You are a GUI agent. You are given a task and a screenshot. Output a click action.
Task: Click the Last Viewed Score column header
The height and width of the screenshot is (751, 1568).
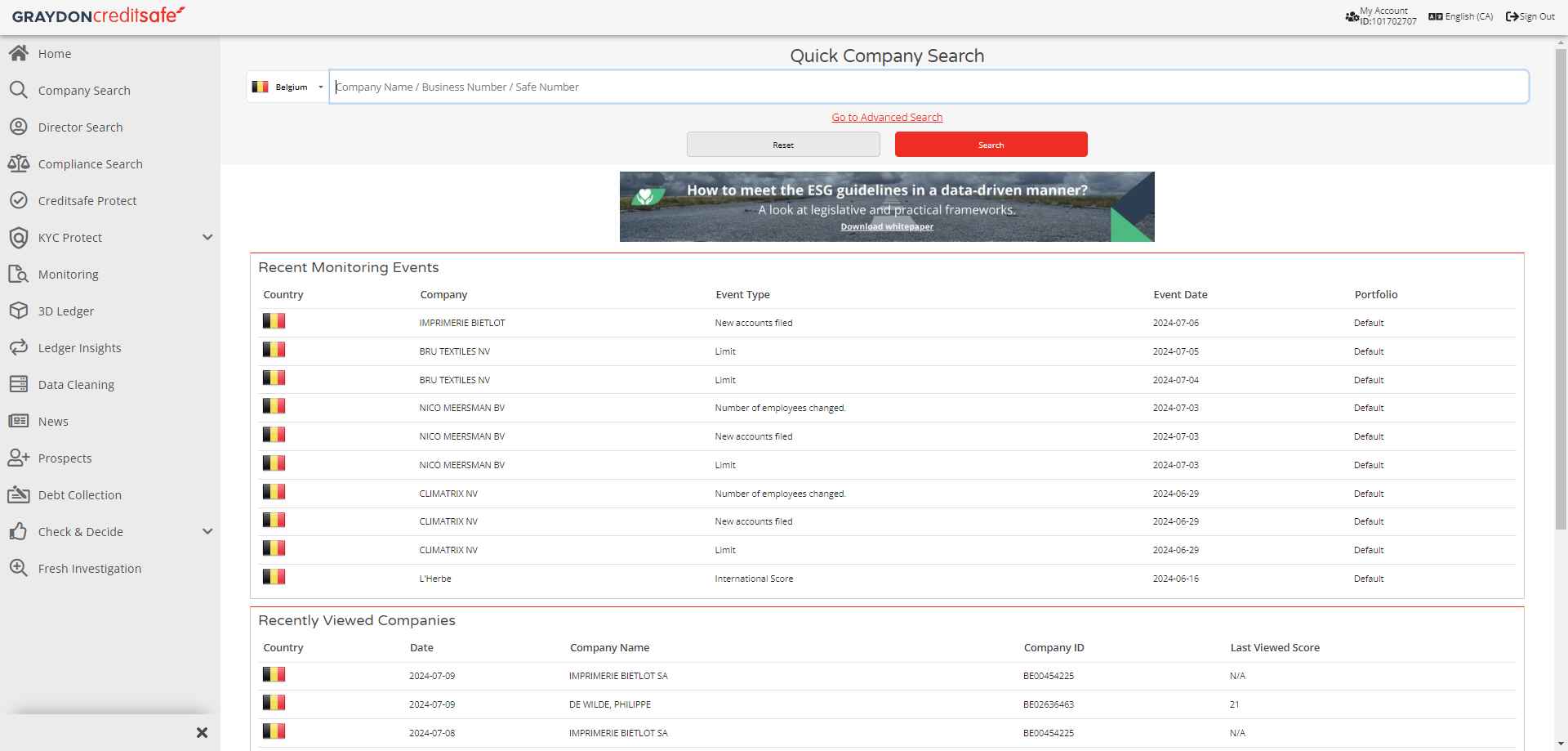point(1275,647)
